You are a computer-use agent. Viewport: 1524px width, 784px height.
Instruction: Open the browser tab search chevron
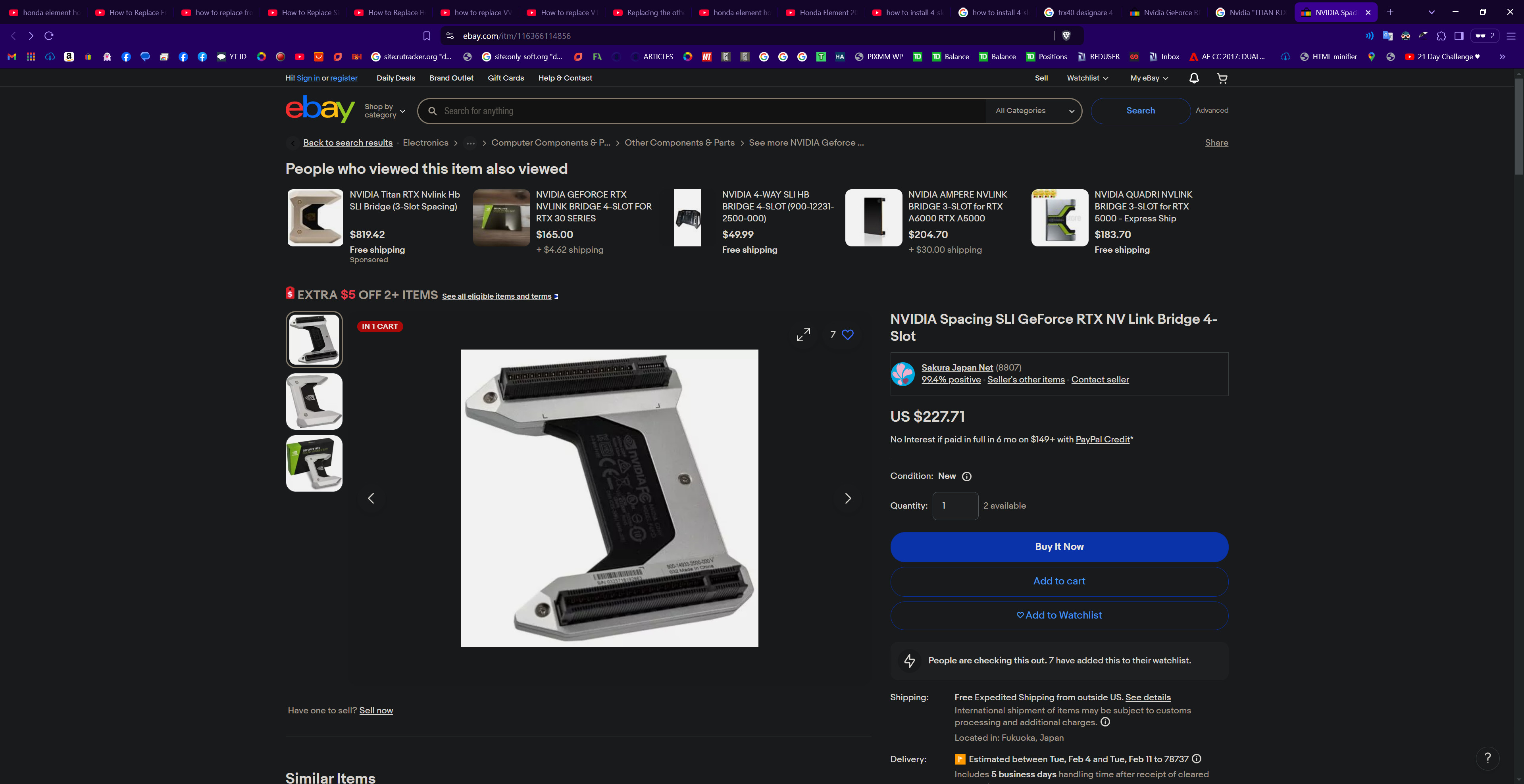1432,12
